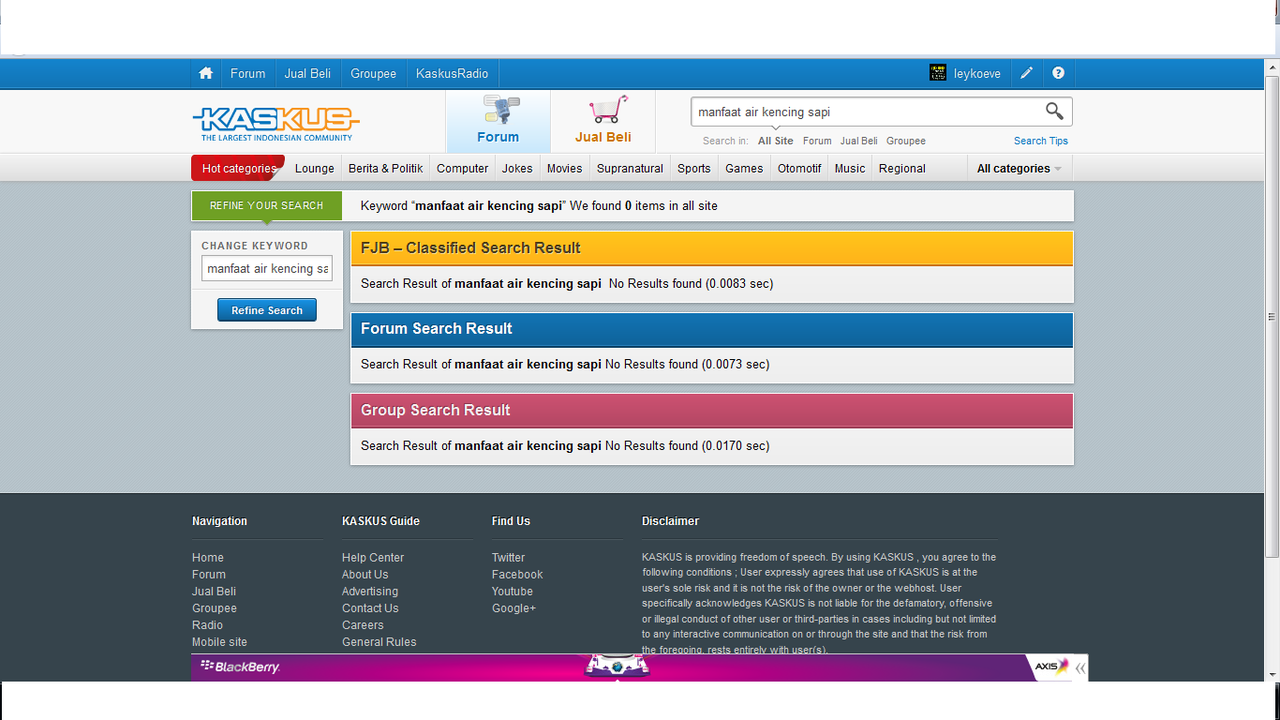The height and width of the screenshot is (720, 1280).
Task: Open the Contact Us link
Action: pyautogui.click(x=370, y=609)
